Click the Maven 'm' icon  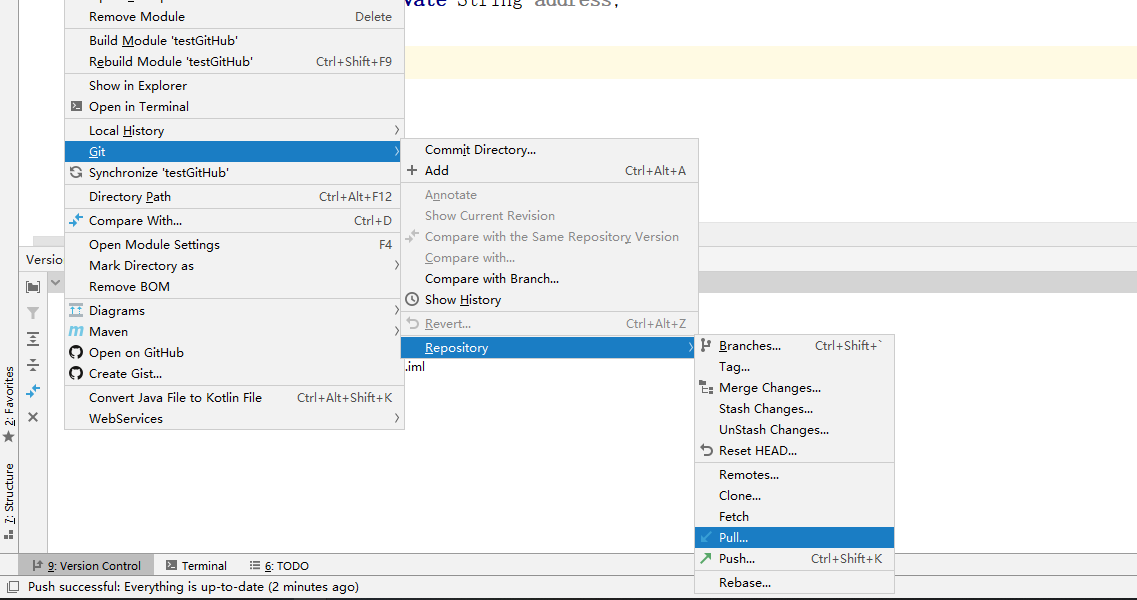76,332
